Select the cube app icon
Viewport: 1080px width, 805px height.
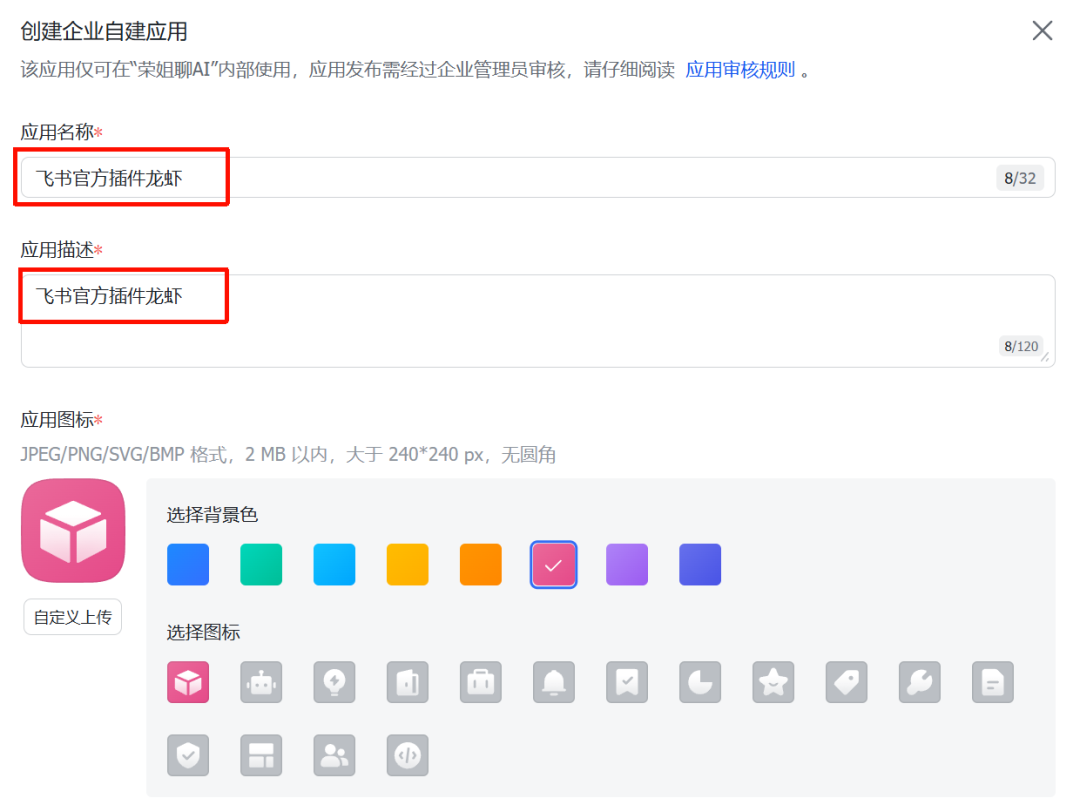(188, 682)
